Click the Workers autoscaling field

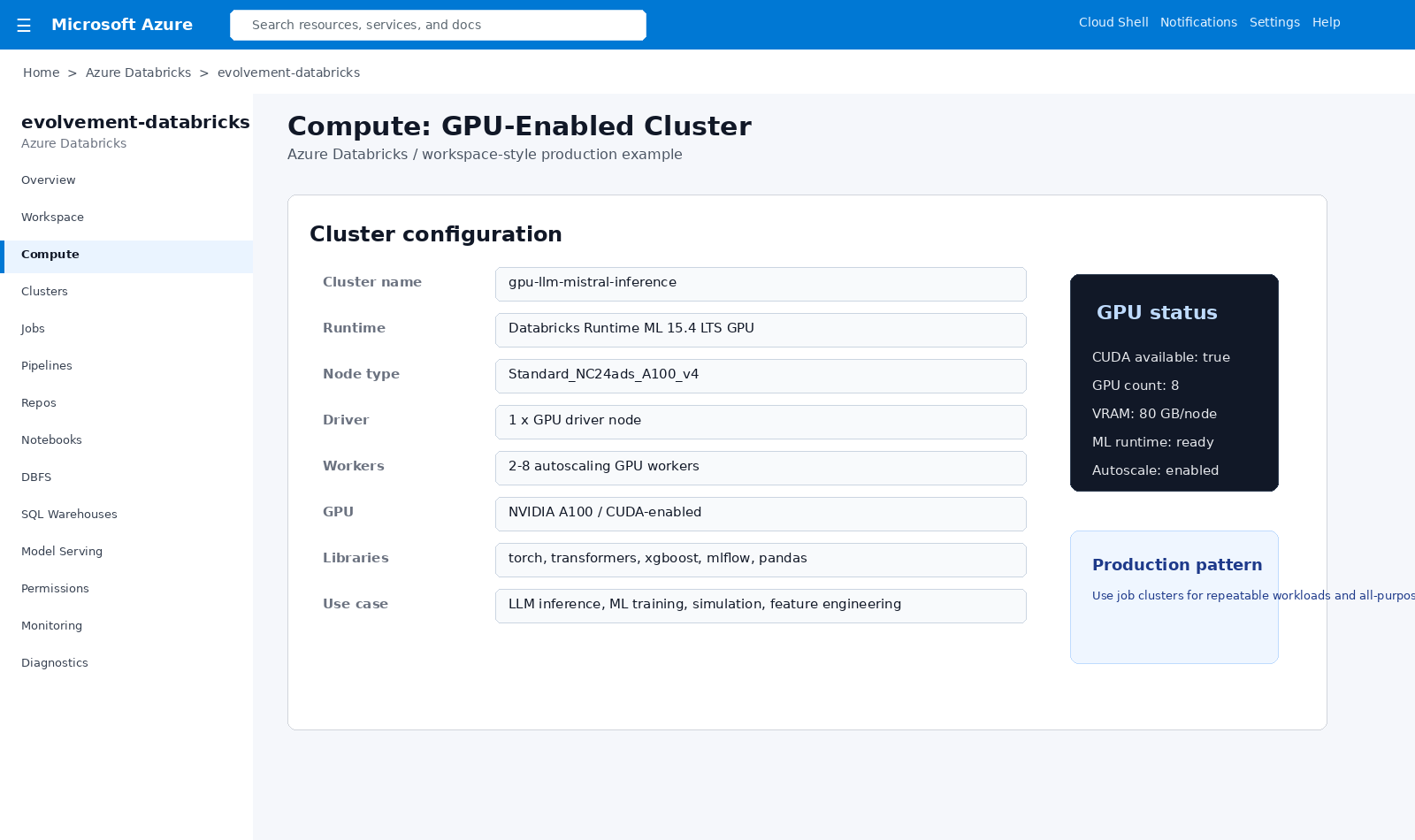(761, 468)
